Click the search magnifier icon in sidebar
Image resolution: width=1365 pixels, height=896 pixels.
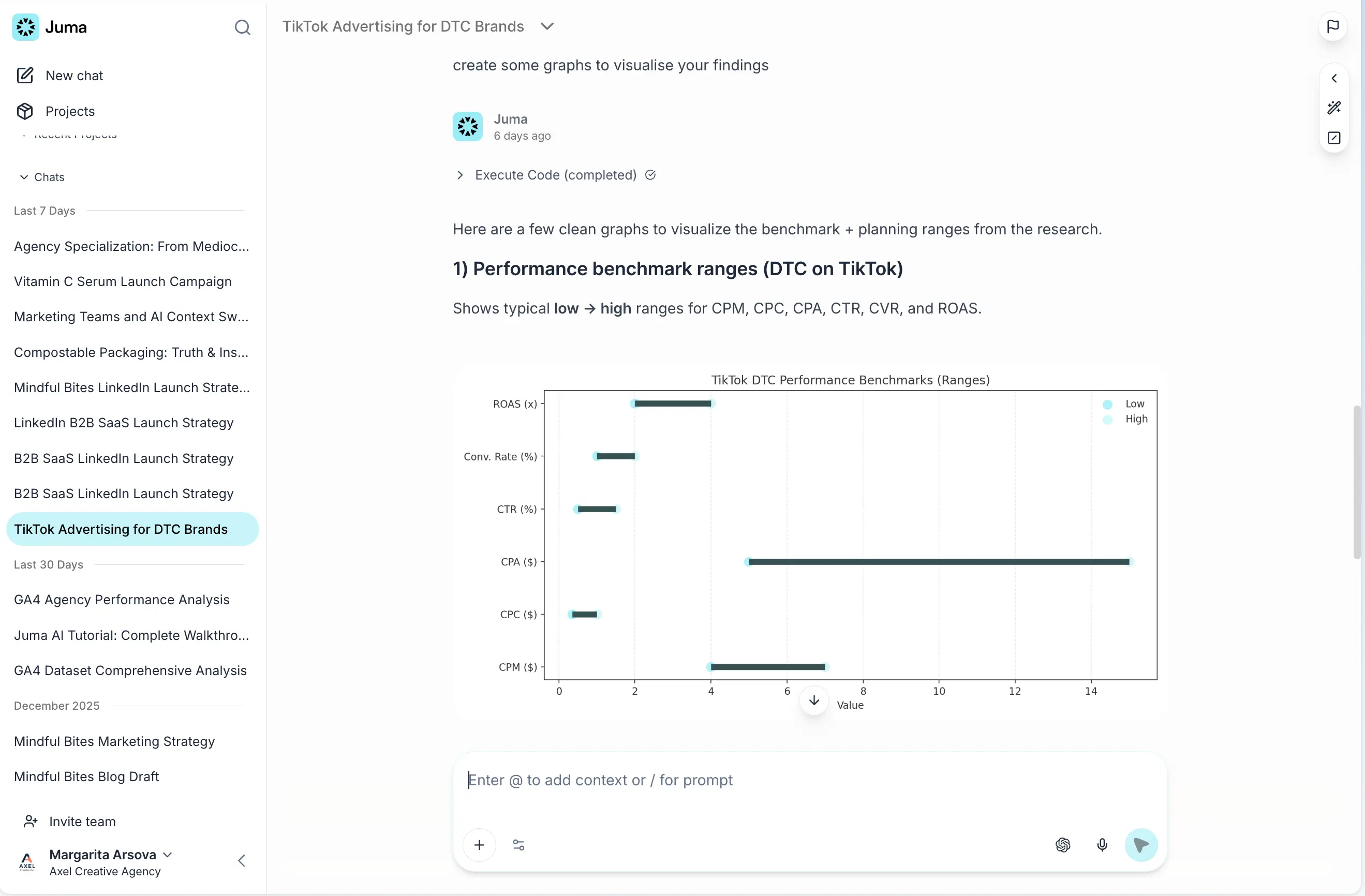242,27
